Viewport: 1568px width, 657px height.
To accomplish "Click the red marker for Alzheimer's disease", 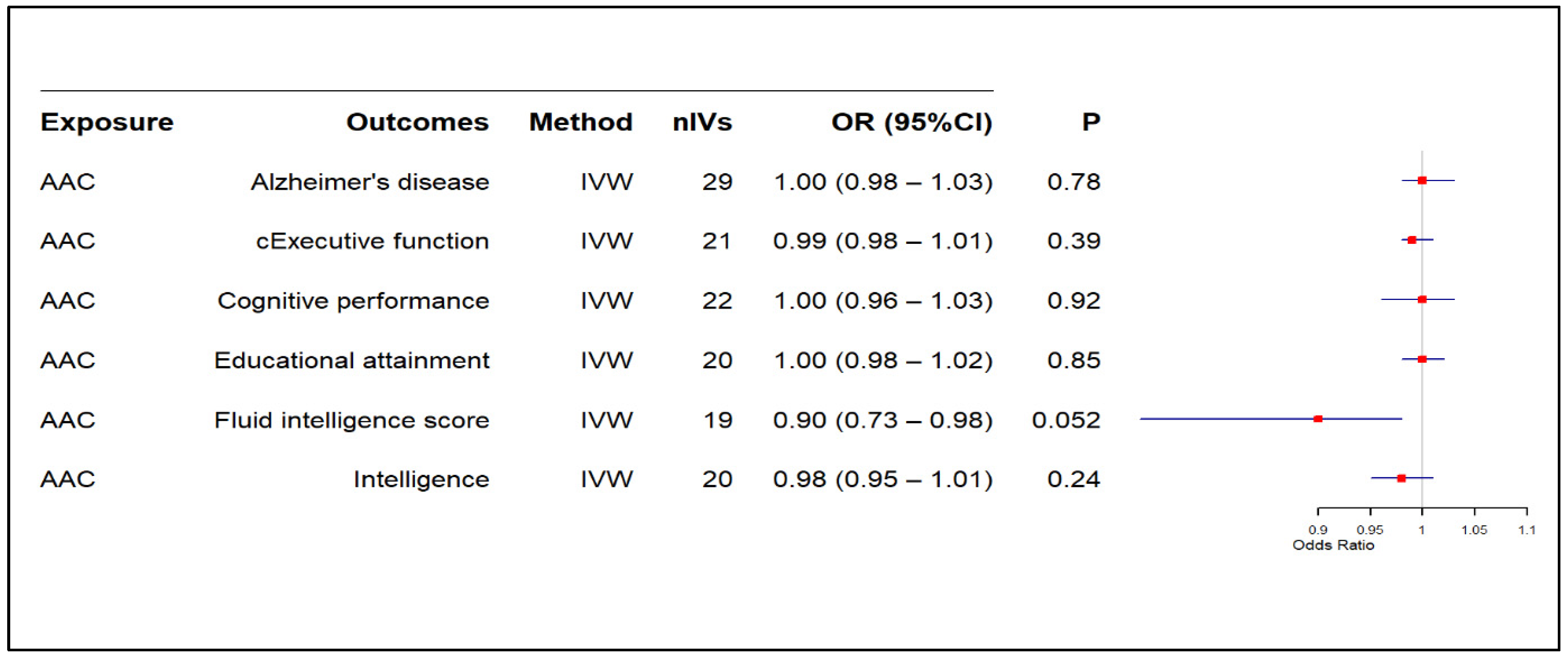I will [x=1422, y=181].
